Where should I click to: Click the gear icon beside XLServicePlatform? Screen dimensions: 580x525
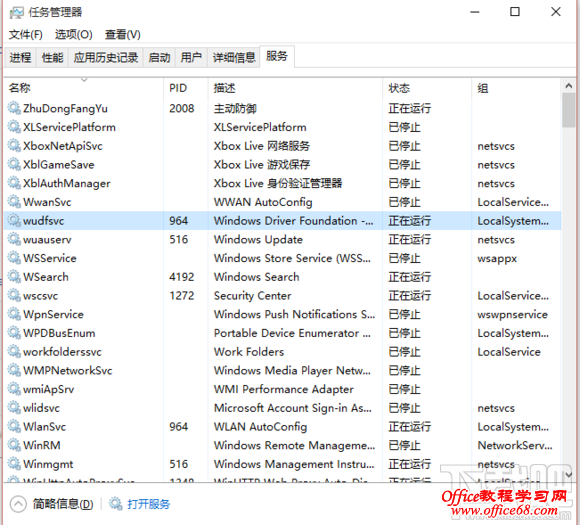14,127
